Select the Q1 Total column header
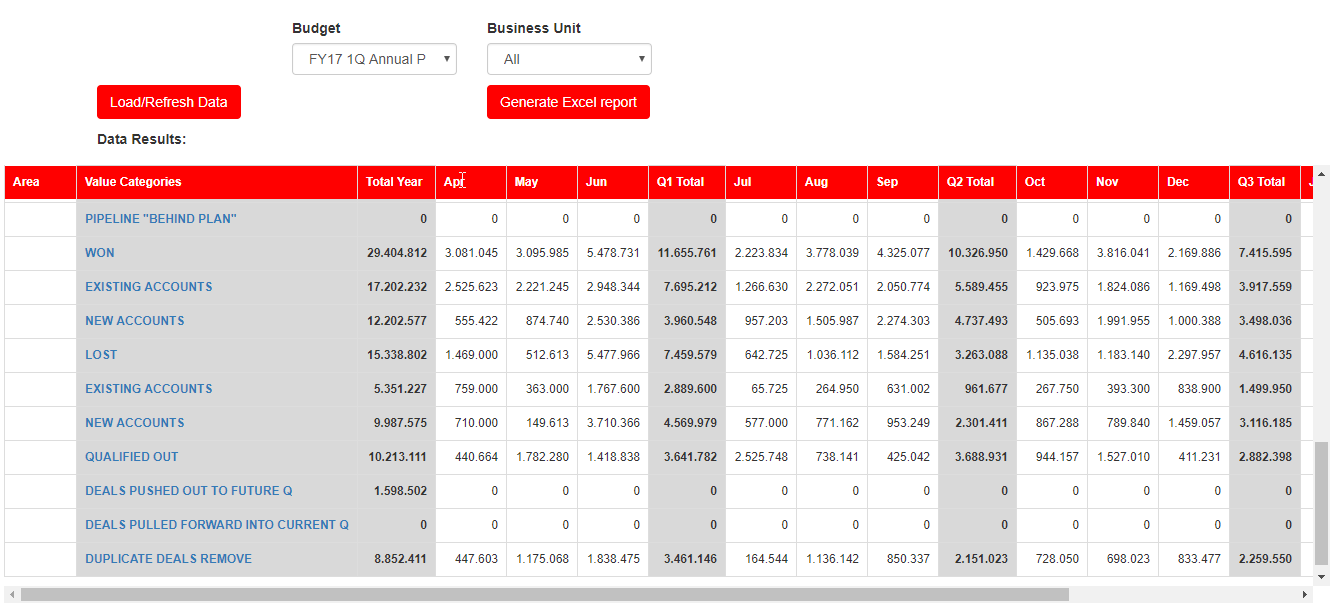The height and width of the screenshot is (607, 1339). [680, 182]
